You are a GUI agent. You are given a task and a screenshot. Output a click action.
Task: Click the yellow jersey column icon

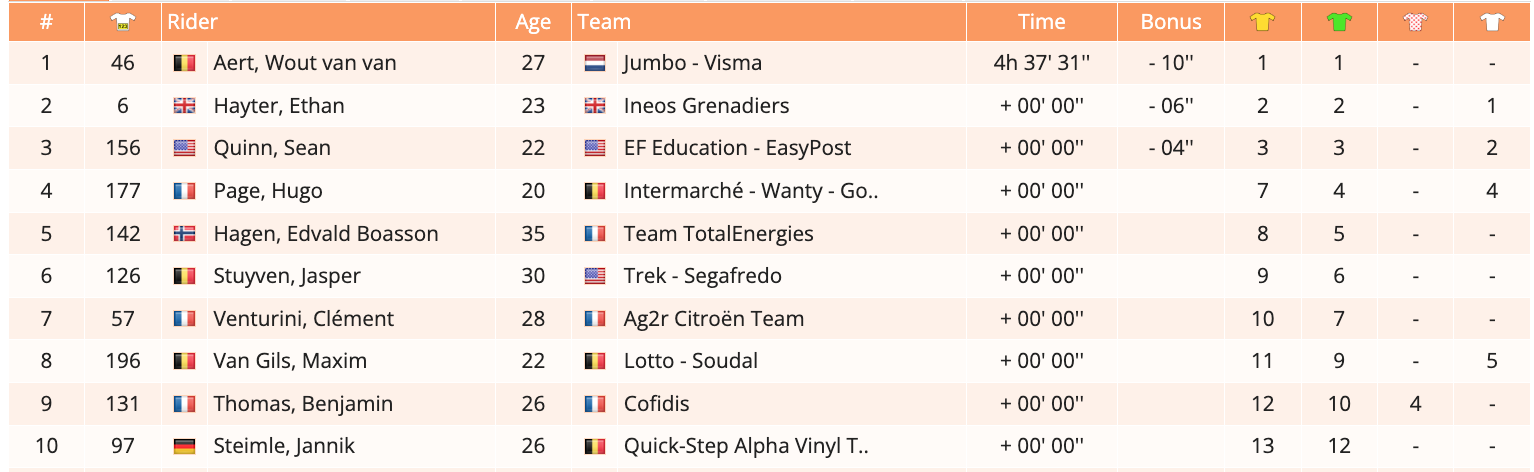1262,21
